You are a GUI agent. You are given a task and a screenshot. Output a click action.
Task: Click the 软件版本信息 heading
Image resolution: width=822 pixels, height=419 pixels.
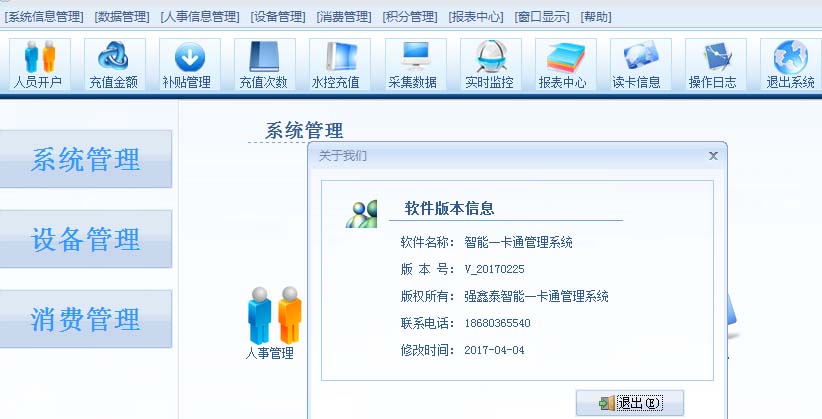449,208
